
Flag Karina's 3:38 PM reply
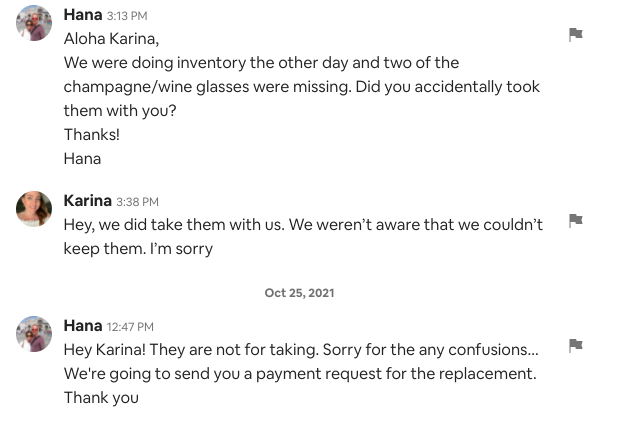point(575,220)
